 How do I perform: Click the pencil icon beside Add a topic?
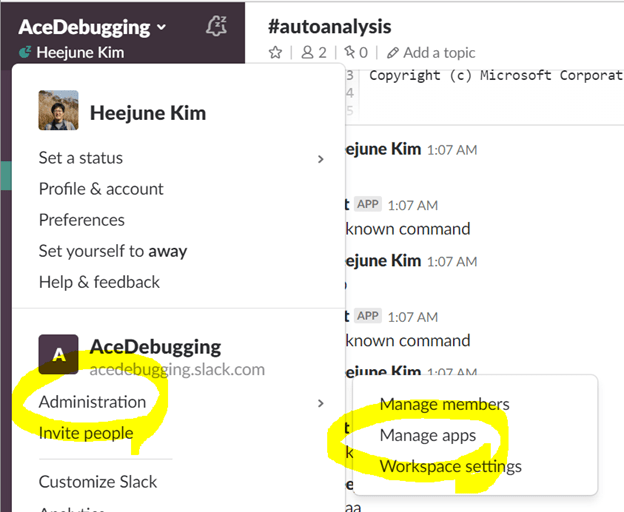393,53
